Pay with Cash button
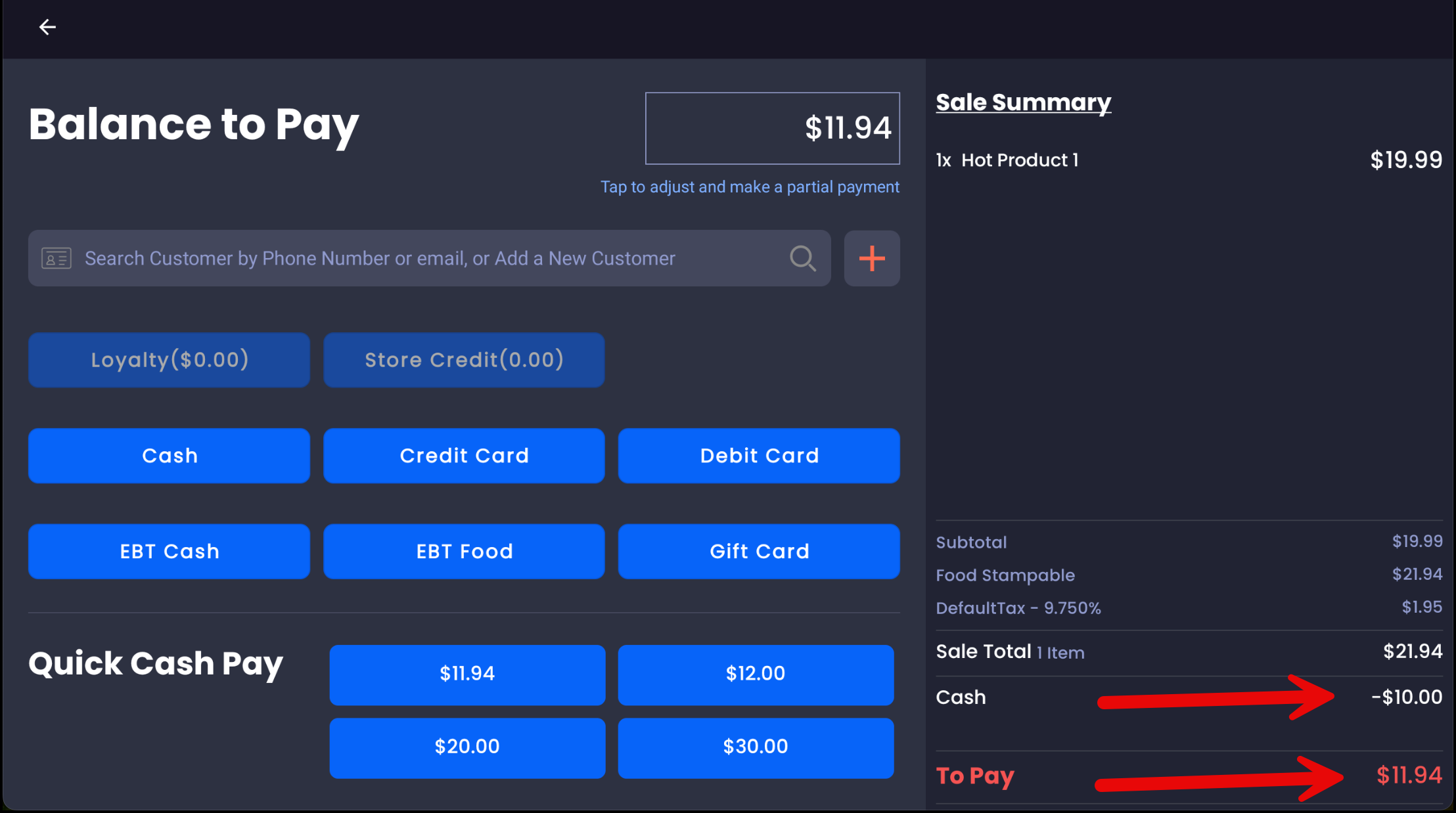Screen dimensions: 1456x813 click(169, 456)
